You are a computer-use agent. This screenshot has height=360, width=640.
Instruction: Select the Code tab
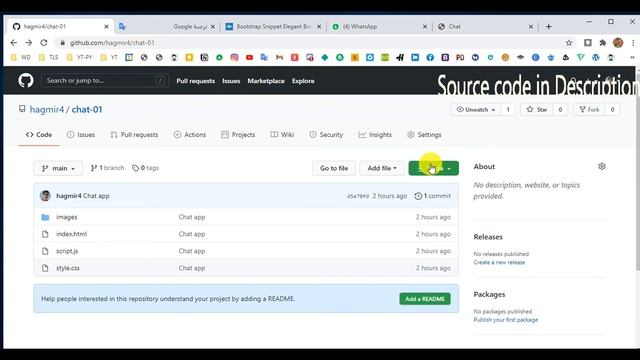click(39, 135)
